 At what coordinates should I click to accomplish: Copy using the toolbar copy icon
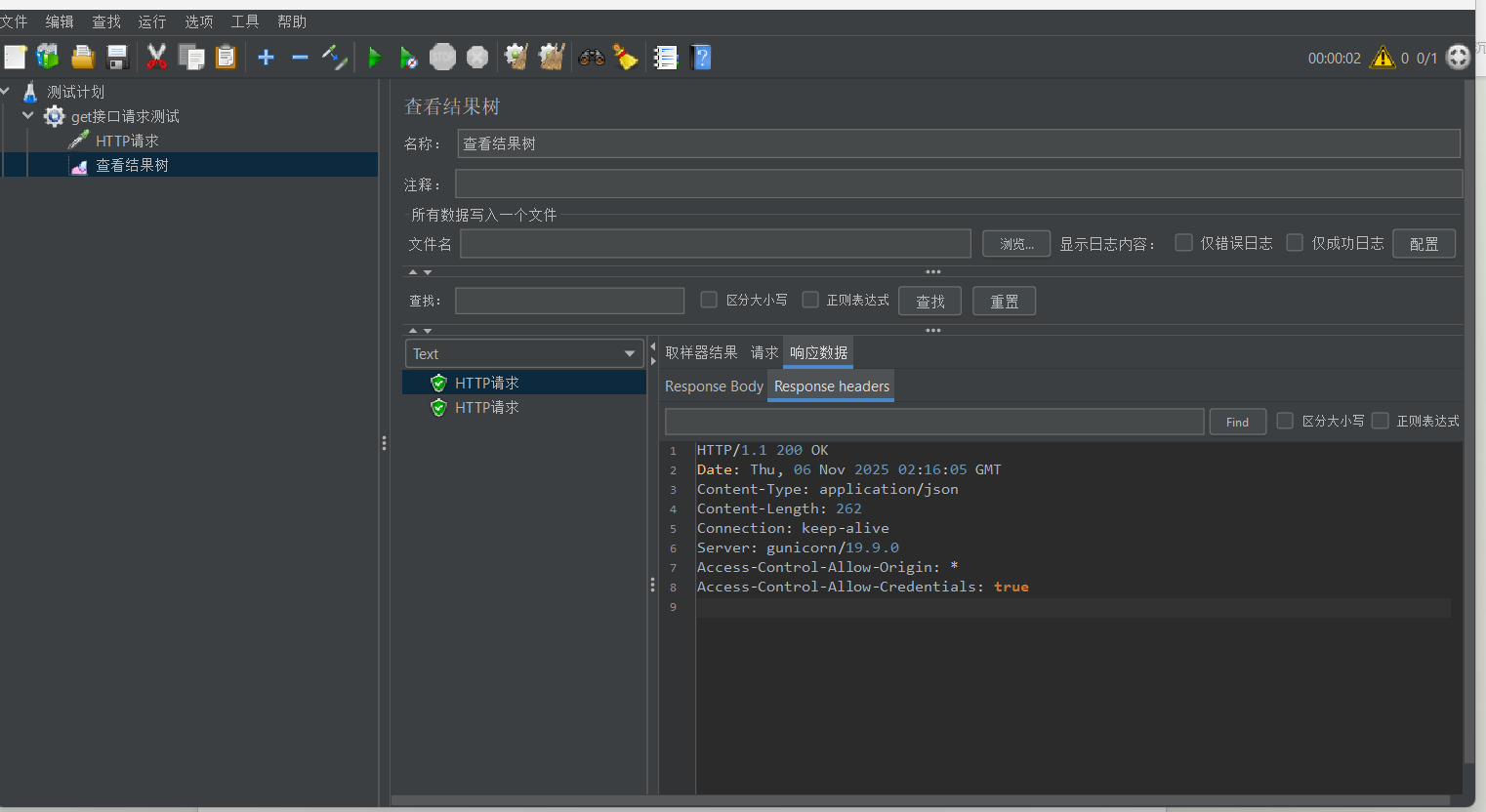(191, 58)
